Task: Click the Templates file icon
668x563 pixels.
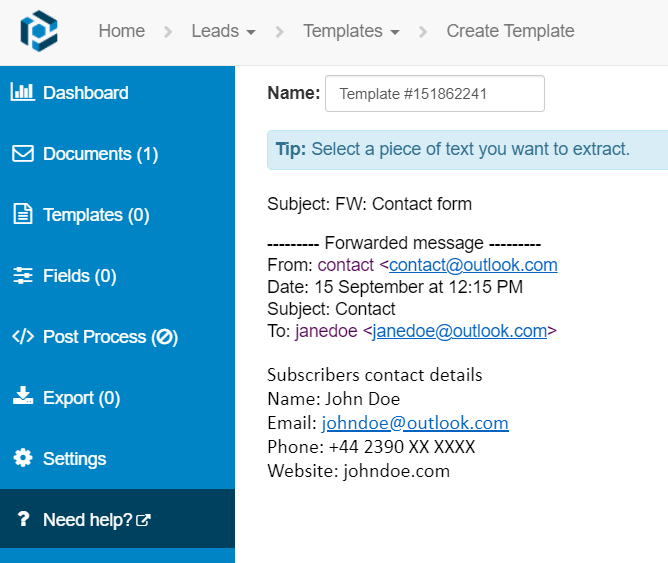Action: pos(22,214)
